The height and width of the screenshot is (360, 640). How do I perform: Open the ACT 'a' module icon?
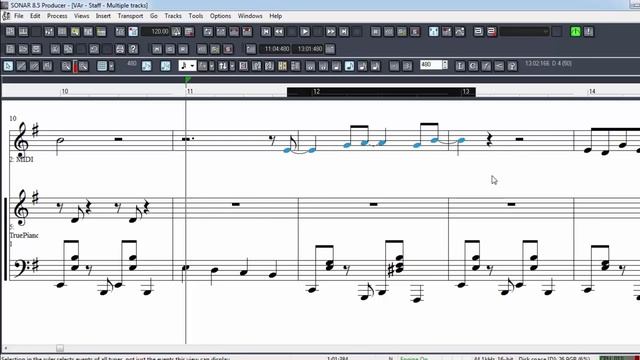tap(478, 31)
